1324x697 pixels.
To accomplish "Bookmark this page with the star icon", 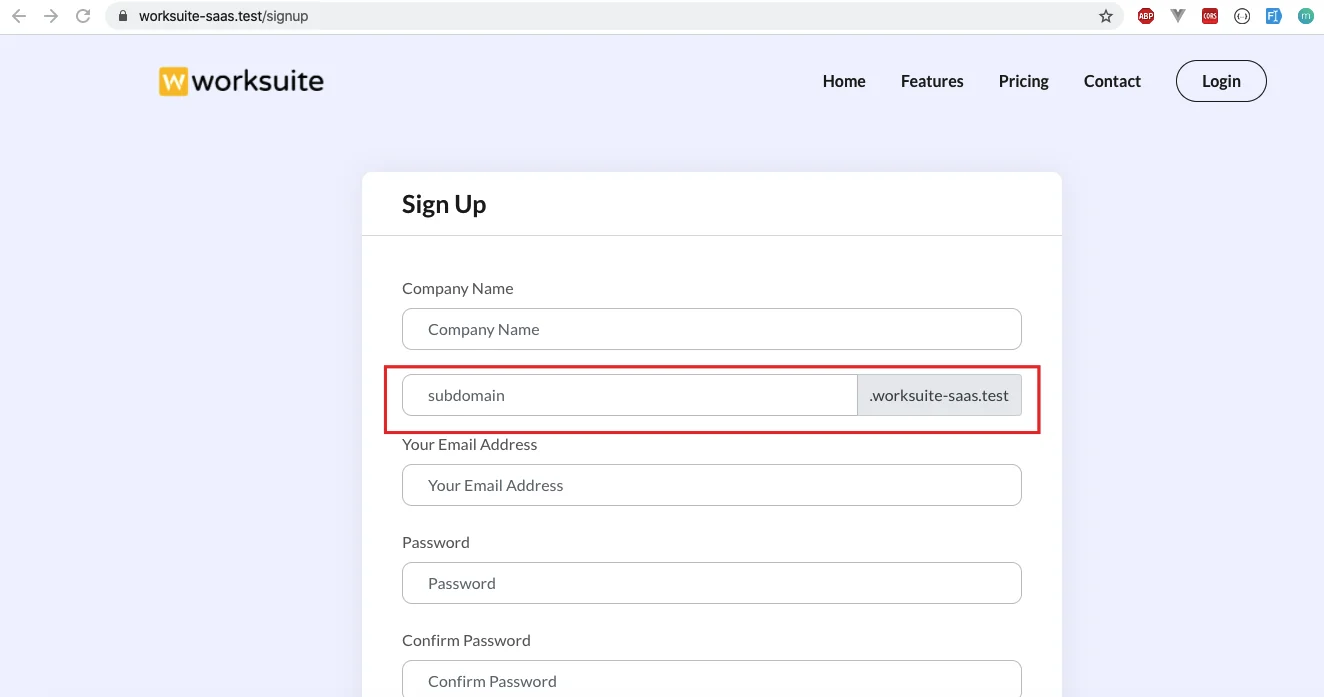I will [1105, 16].
